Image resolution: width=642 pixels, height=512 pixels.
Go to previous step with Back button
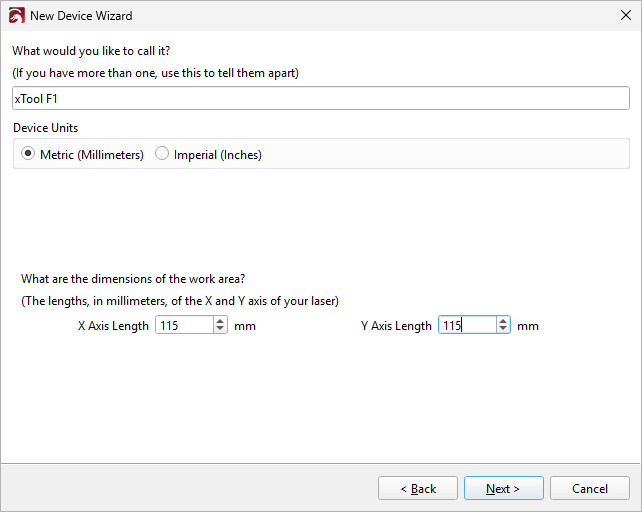418,488
